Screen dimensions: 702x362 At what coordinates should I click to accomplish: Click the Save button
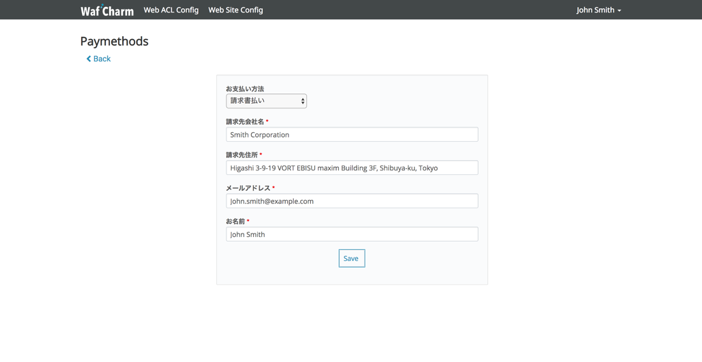(x=352, y=258)
